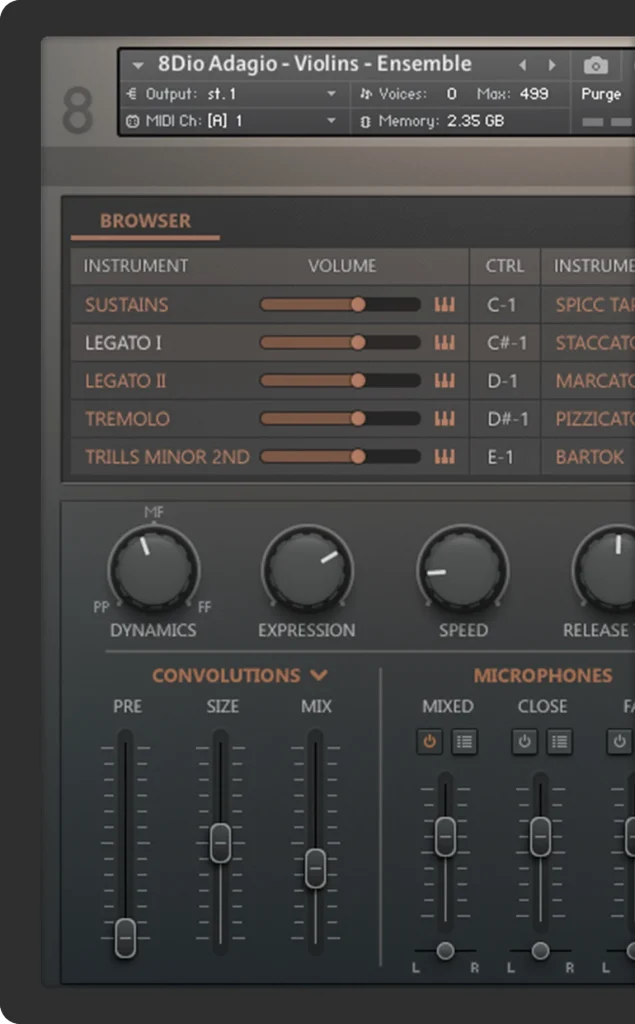
Task: Select the STACCATO articulation
Action: point(594,343)
